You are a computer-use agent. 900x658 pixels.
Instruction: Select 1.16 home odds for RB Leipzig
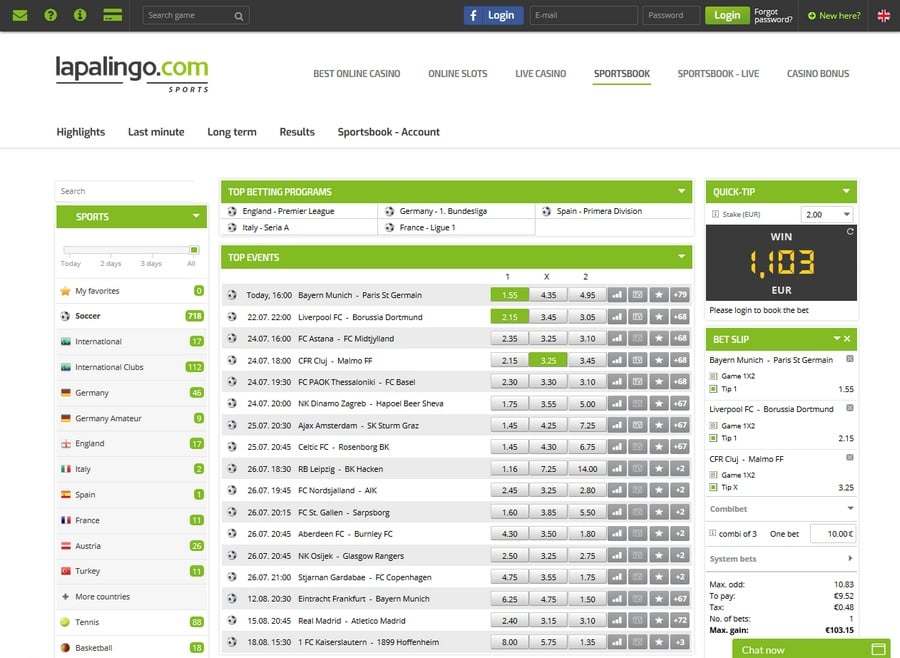point(510,469)
